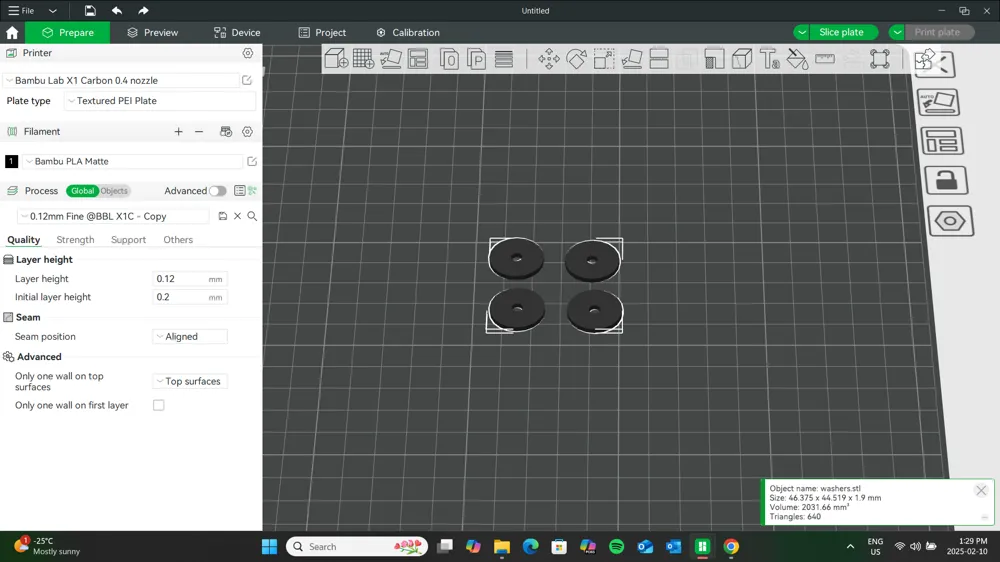The image size is (1000, 562).
Task: Open the Seam position dropdown
Action: 190,336
